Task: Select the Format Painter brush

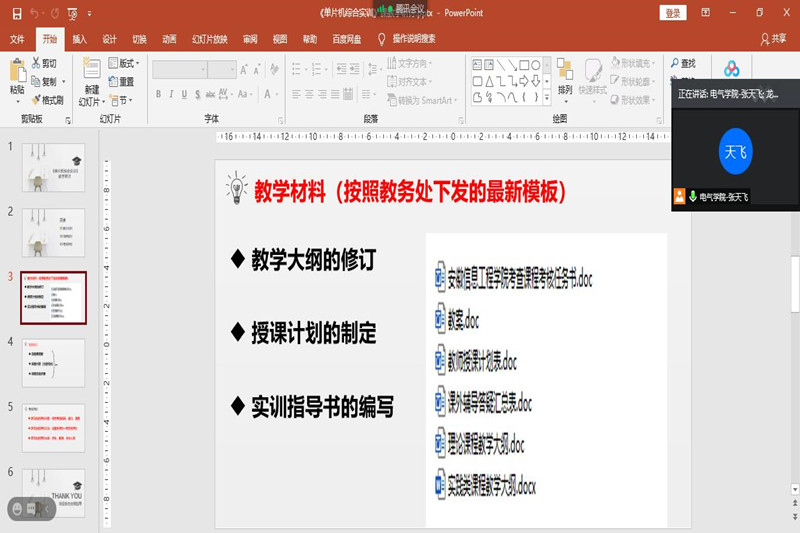Action: (47, 100)
